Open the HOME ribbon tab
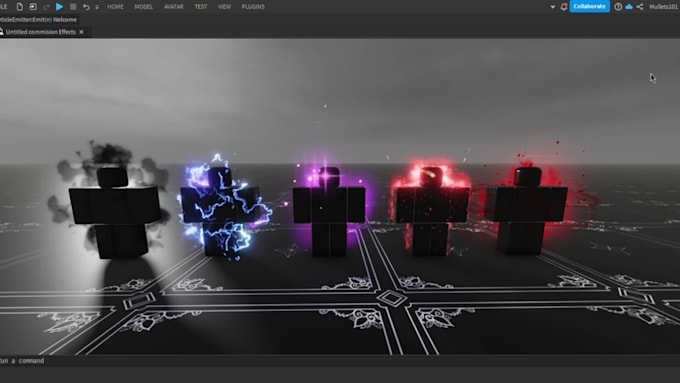This screenshot has height=383, width=680. (x=115, y=7)
